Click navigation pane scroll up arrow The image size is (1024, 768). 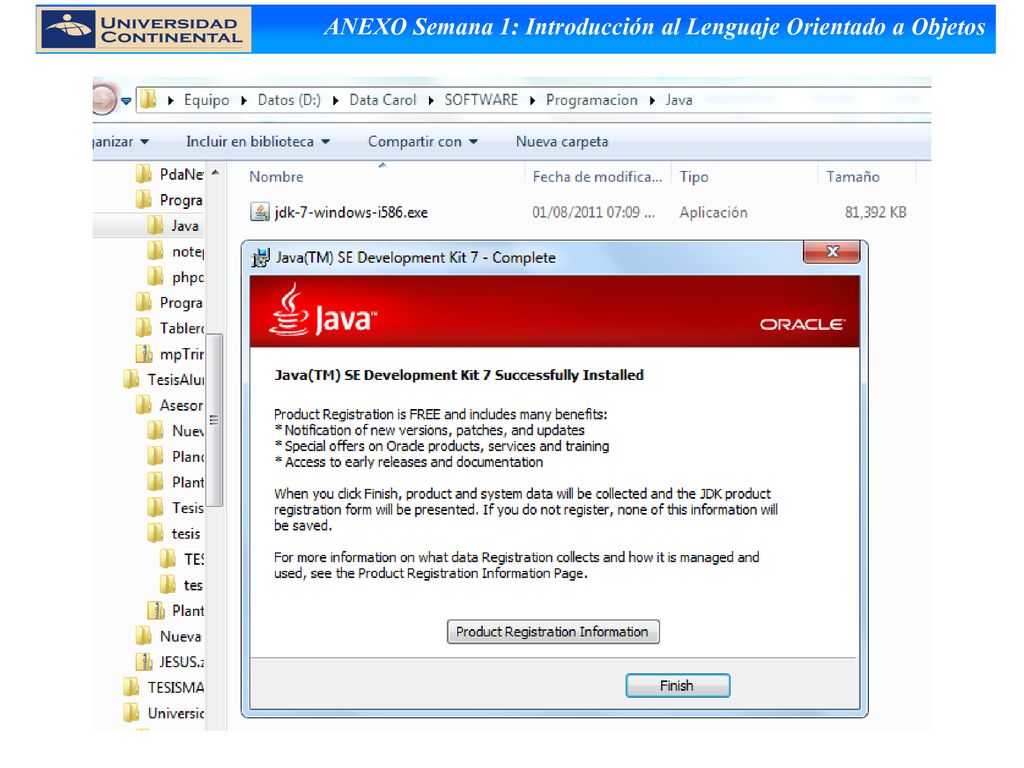[215, 173]
